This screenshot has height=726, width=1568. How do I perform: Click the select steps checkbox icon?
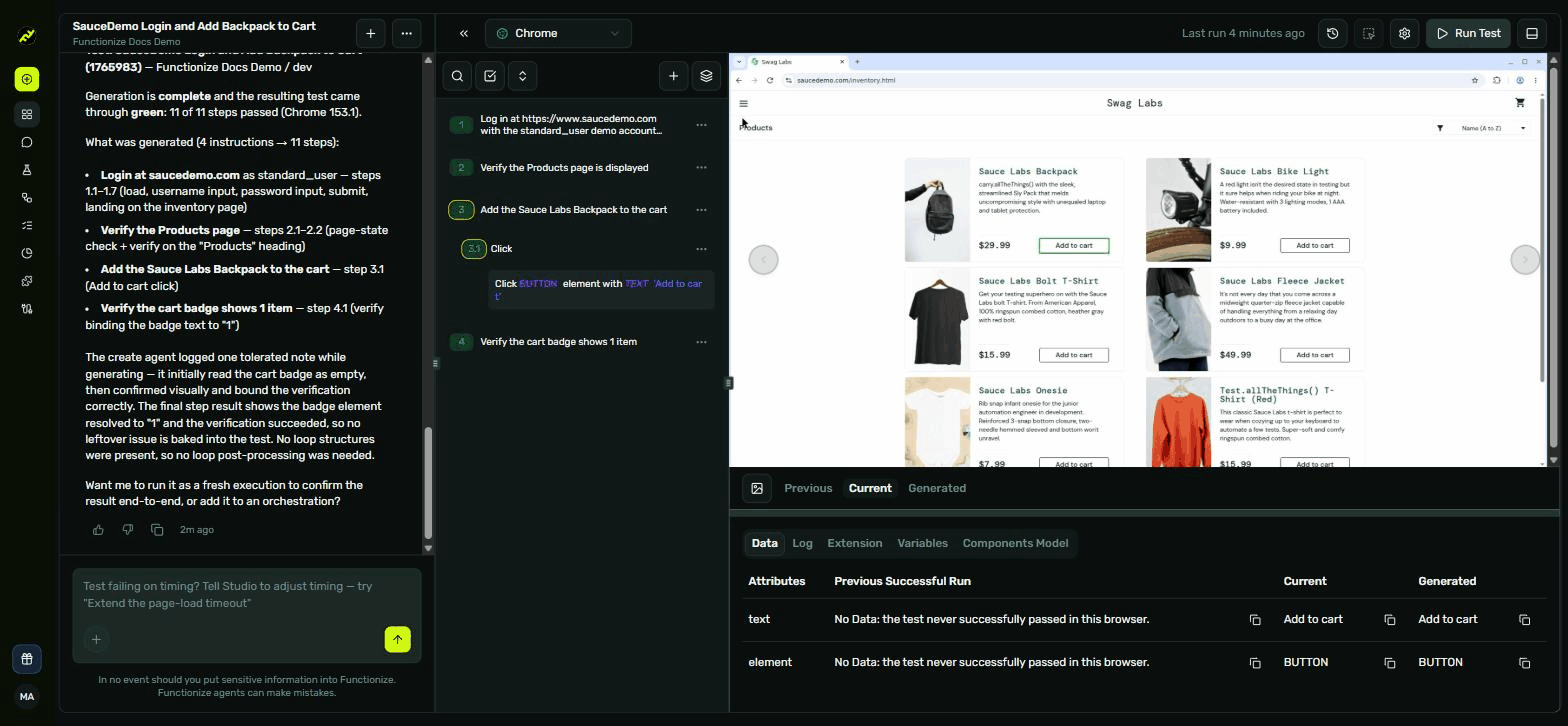490,76
